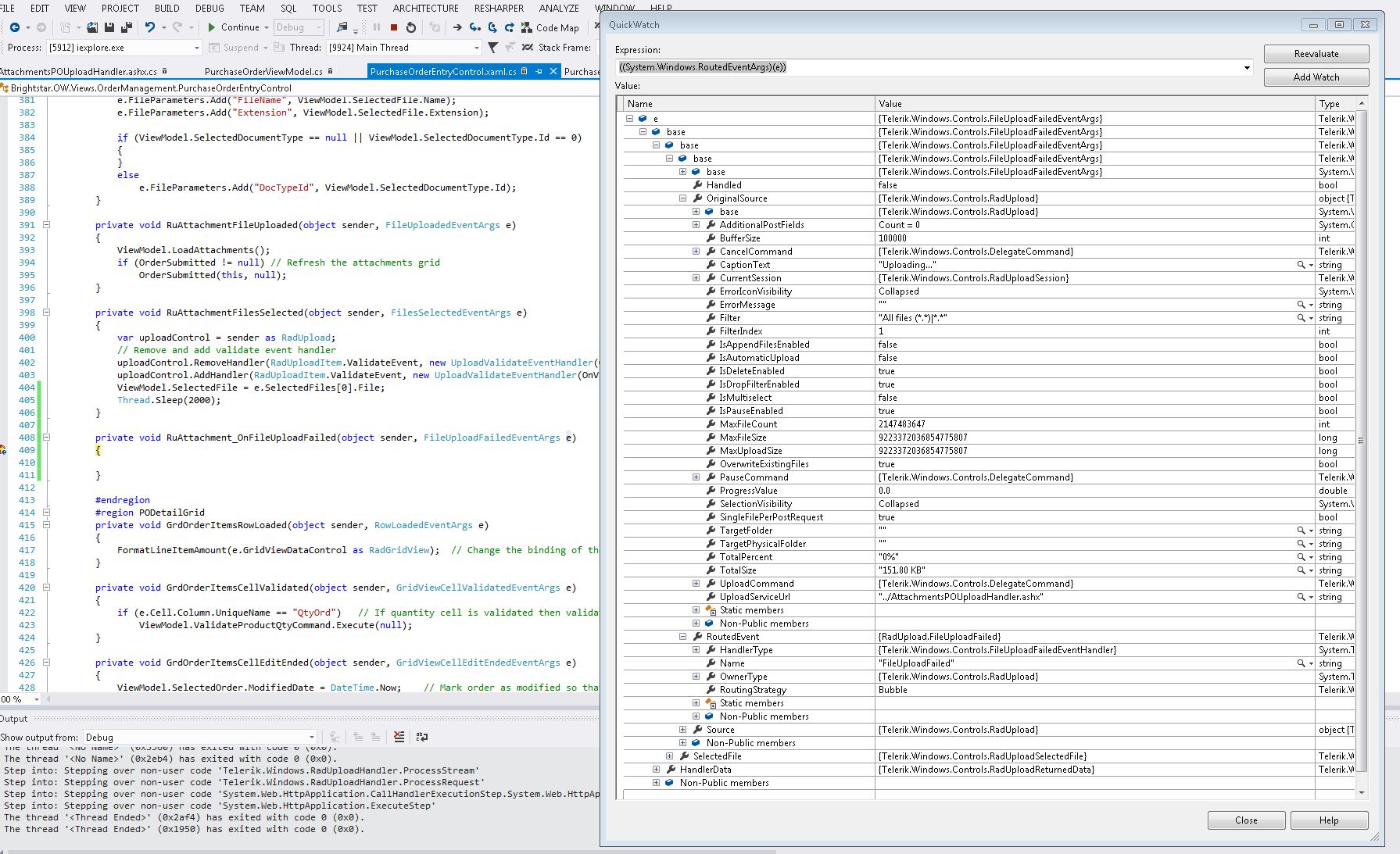Switch to the PurchaseOrderViewModel.cs tab
This screenshot has width=1400, height=854.
263,71
